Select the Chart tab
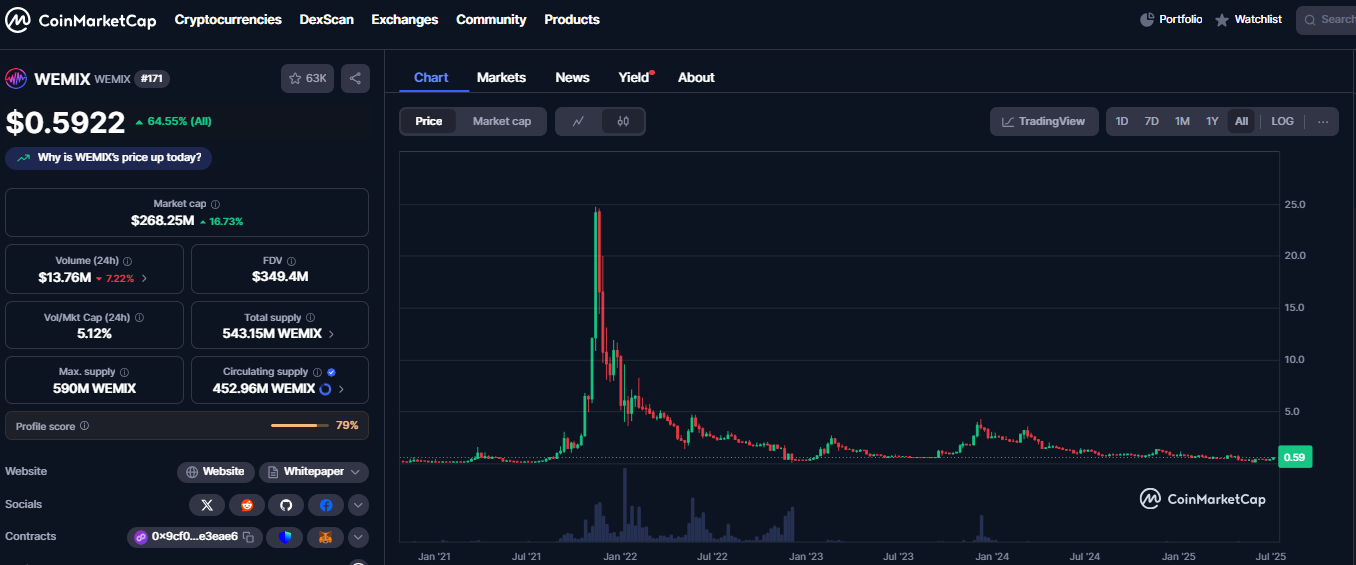The width and height of the screenshot is (1356, 565). click(x=431, y=77)
